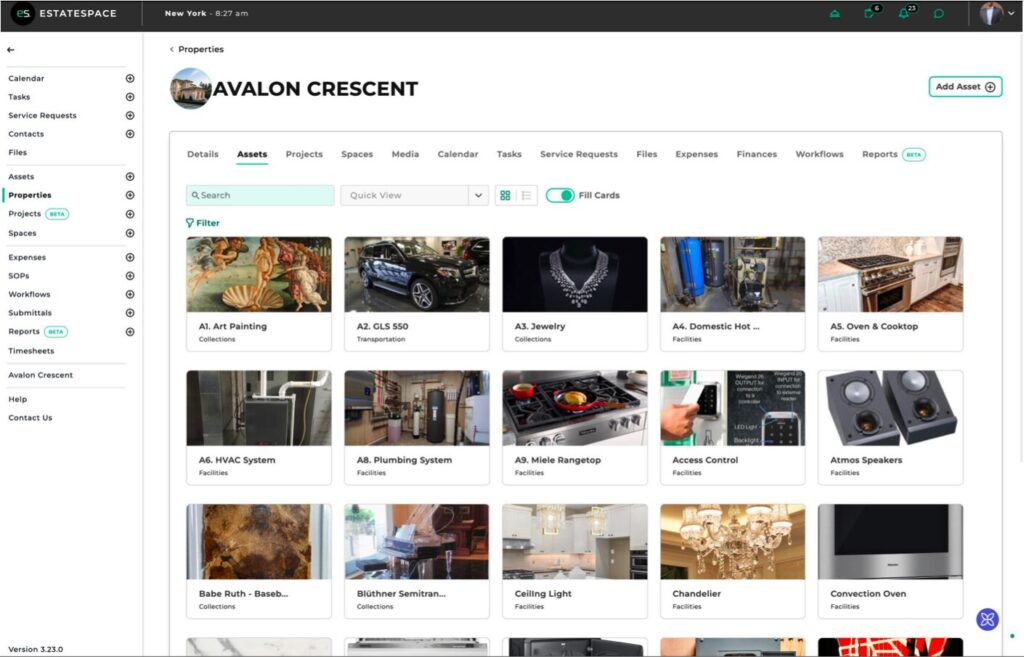Switch to the Spaces tab
This screenshot has height=657, width=1024.
point(357,154)
